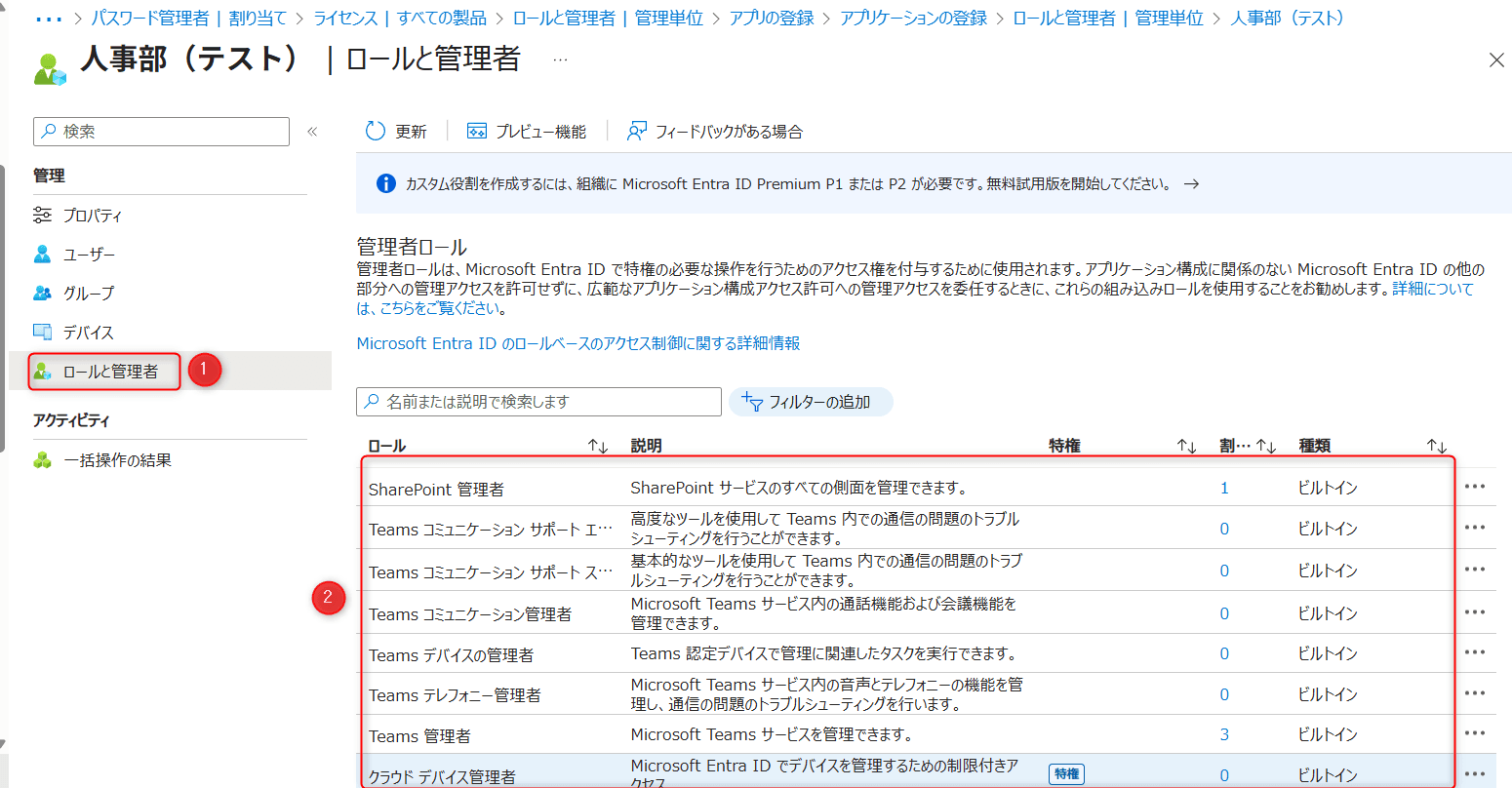The width and height of the screenshot is (1512, 788).
Task: Open more options for Teams コミュニケーション サポート スペシャリスト row
Action: [1475, 570]
